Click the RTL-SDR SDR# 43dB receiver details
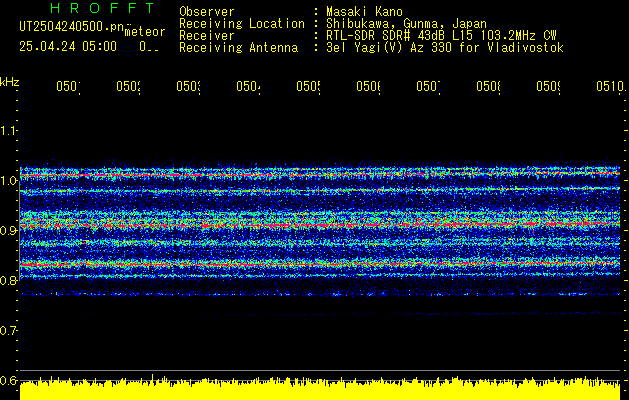Viewport: 629px width, 400px height. tap(441, 36)
